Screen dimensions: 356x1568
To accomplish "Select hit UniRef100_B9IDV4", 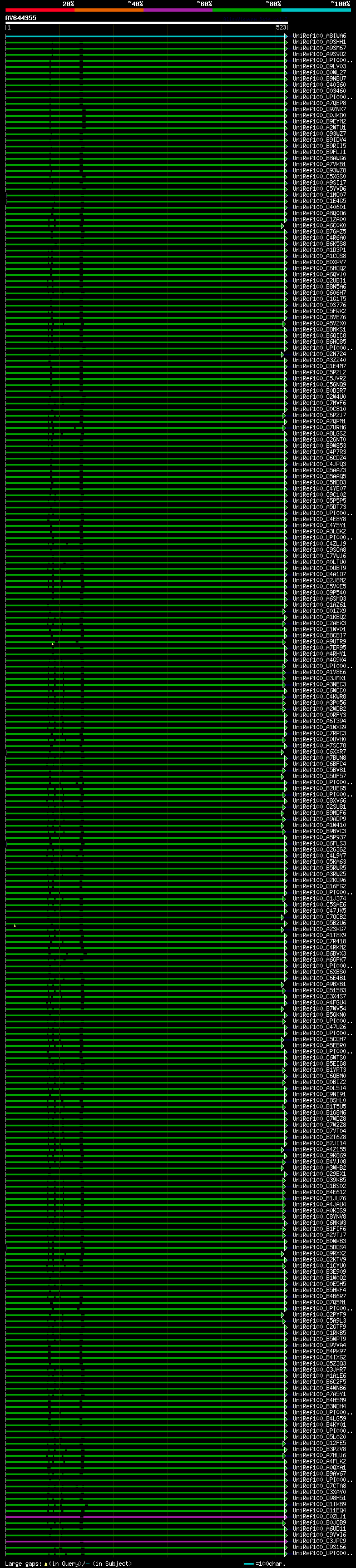I will tap(319, 140).
